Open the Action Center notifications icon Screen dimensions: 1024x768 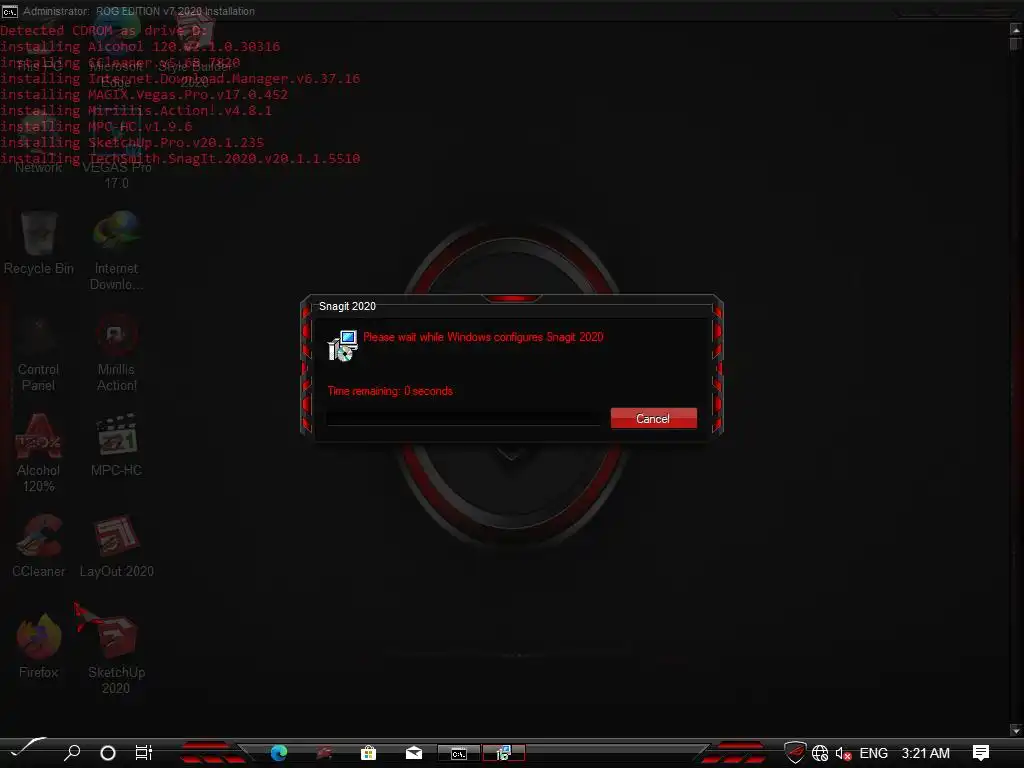click(980, 753)
